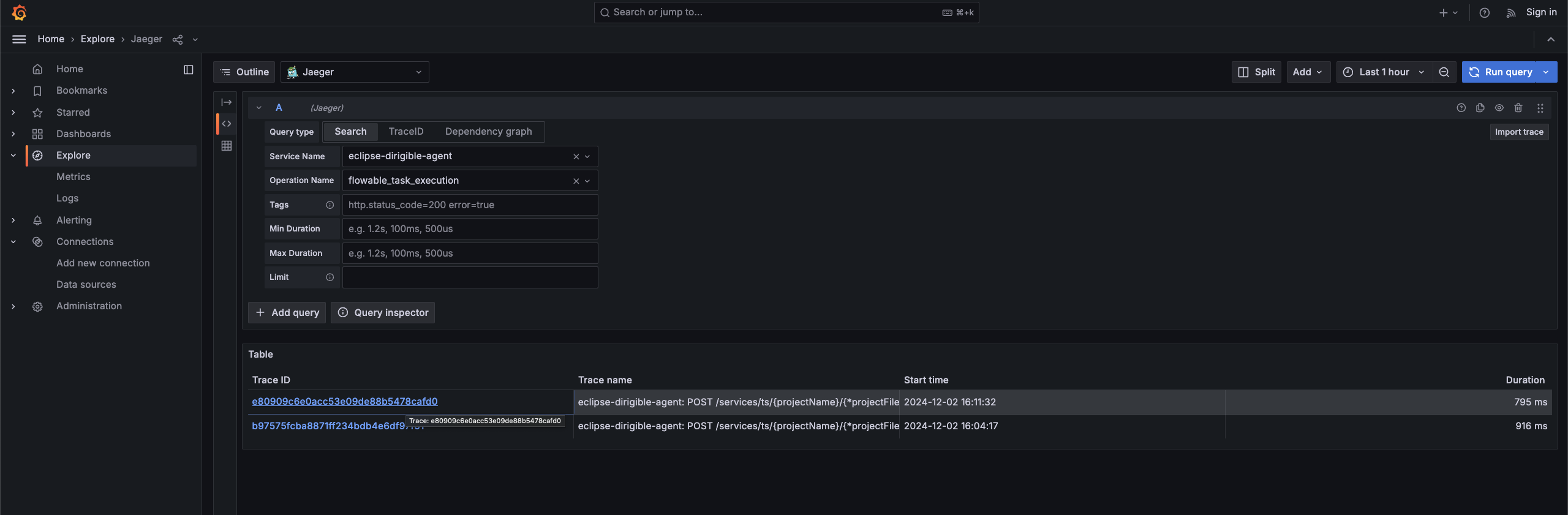Open trace e80909c6e0acc53e09de88b5478cafd0
The height and width of the screenshot is (515, 1568).
click(345, 402)
